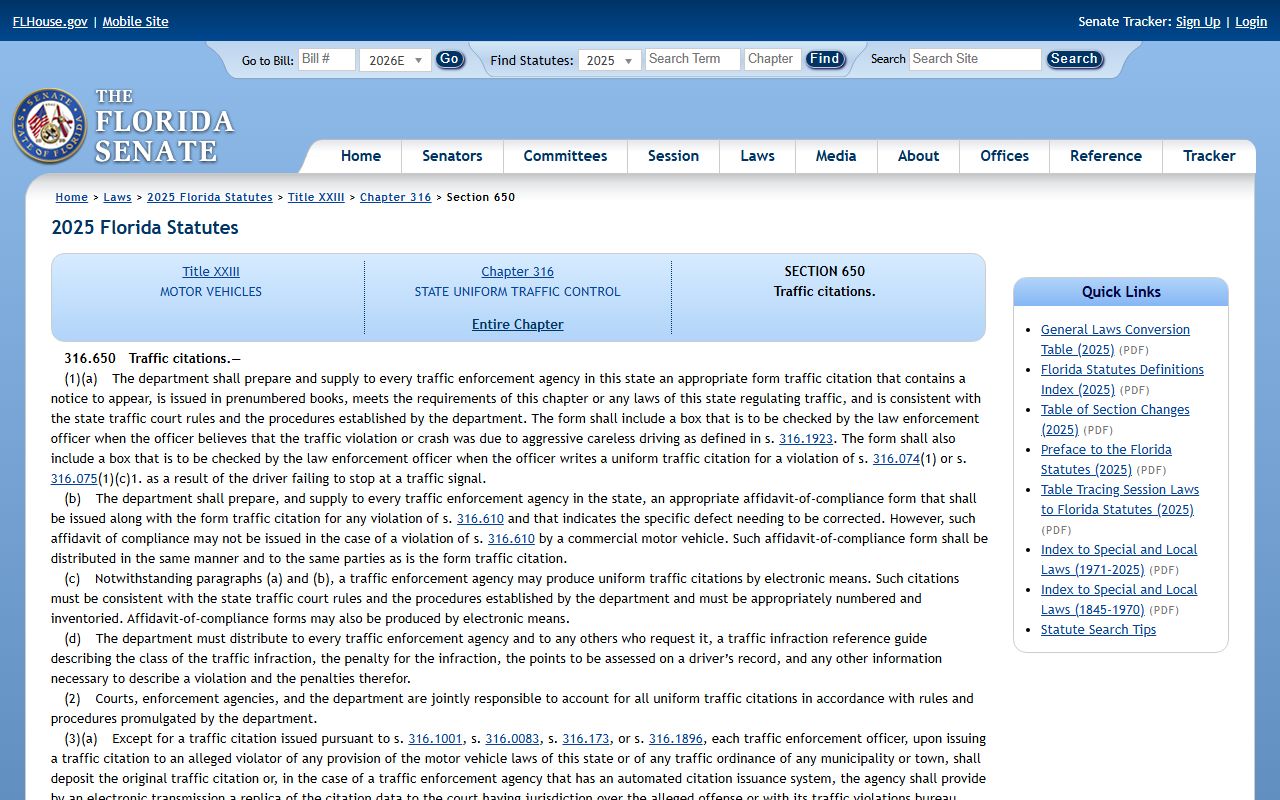Image resolution: width=1280 pixels, height=800 pixels.
Task: Open Statute Search Tips link
Action: click(x=1098, y=629)
